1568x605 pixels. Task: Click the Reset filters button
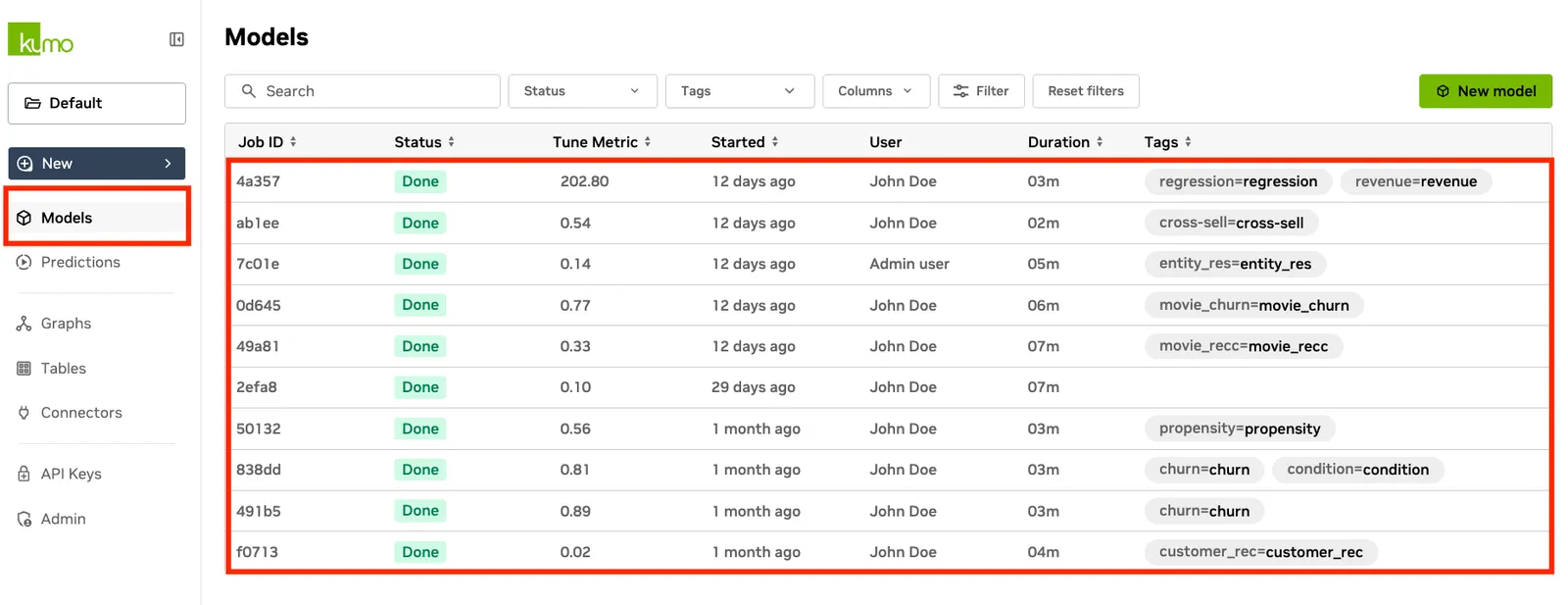pos(1086,91)
